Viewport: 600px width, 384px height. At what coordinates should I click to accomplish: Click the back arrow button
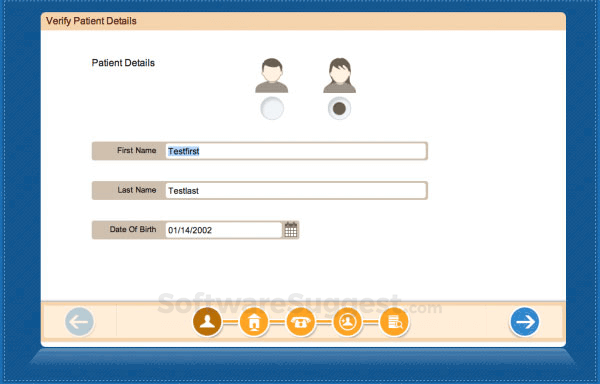pos(79,322)
